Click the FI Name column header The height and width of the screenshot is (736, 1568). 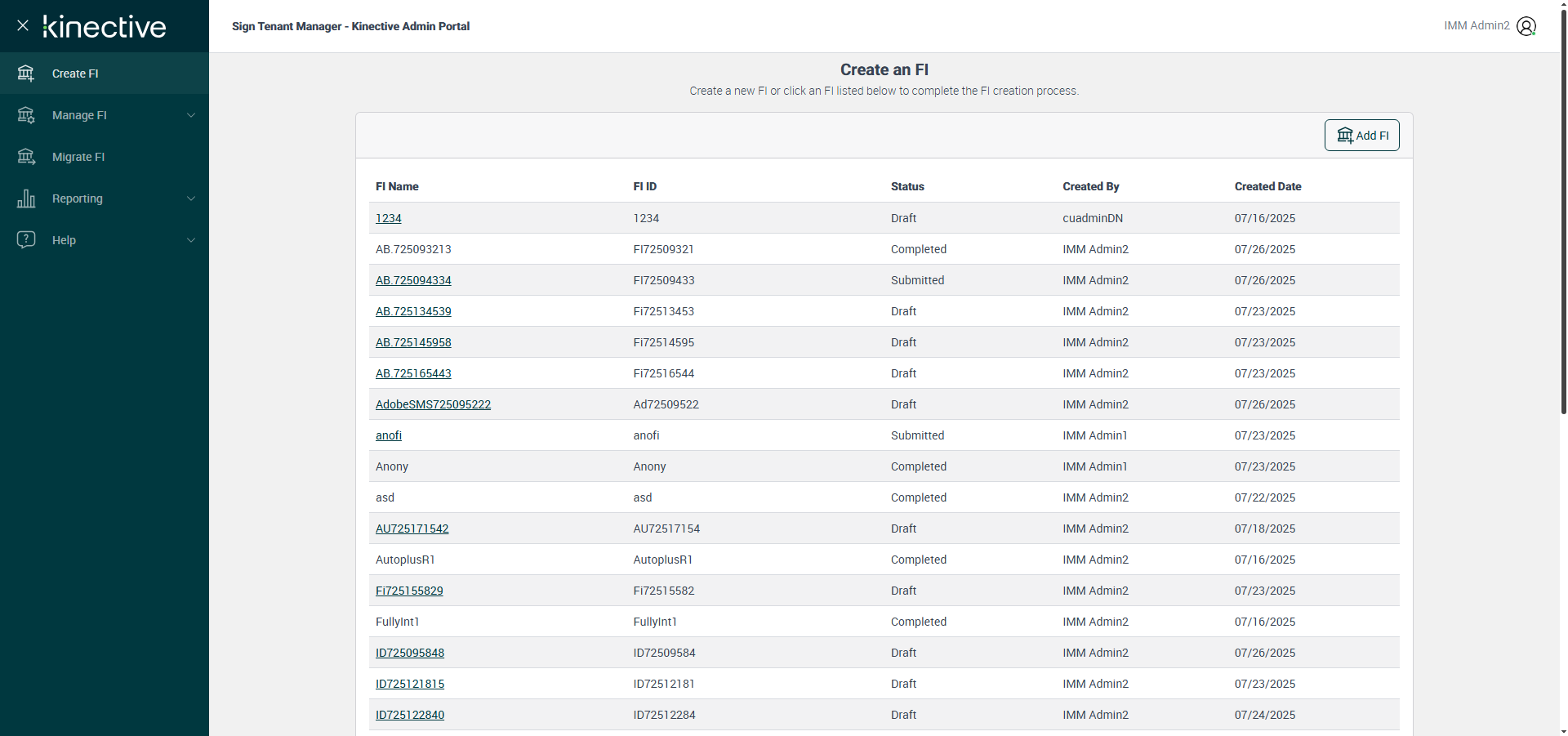[397, 186]
